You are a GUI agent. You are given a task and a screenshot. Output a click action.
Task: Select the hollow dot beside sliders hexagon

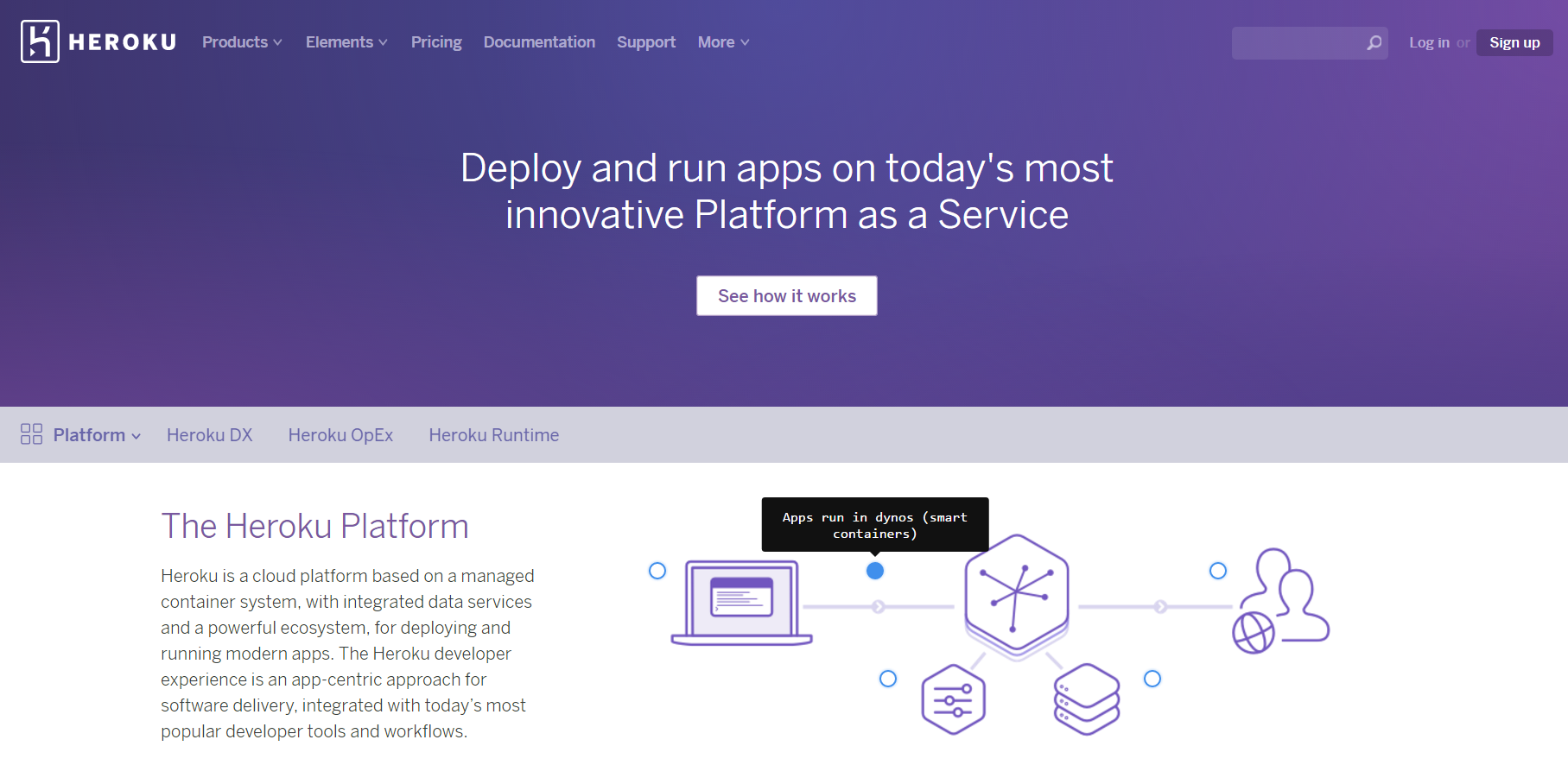(x=888, y=679)
